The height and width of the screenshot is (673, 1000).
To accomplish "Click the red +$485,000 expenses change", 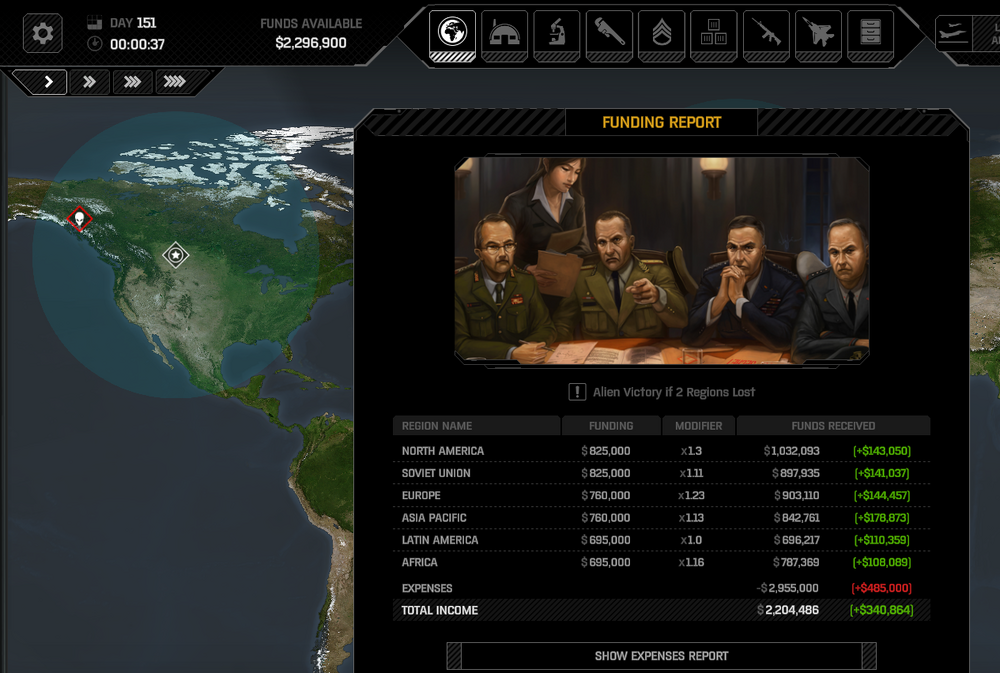I will click(881, 588).
